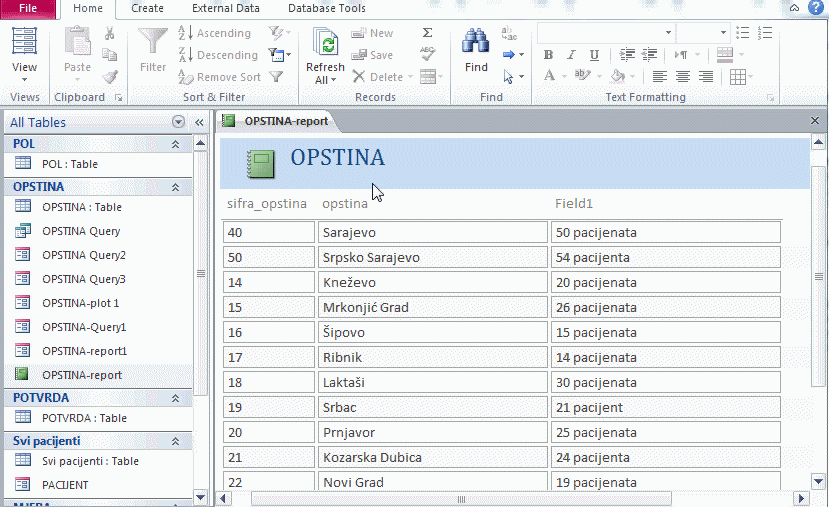Click the font color A icon
Screen dimensions: 829x507
pos(549,76)
